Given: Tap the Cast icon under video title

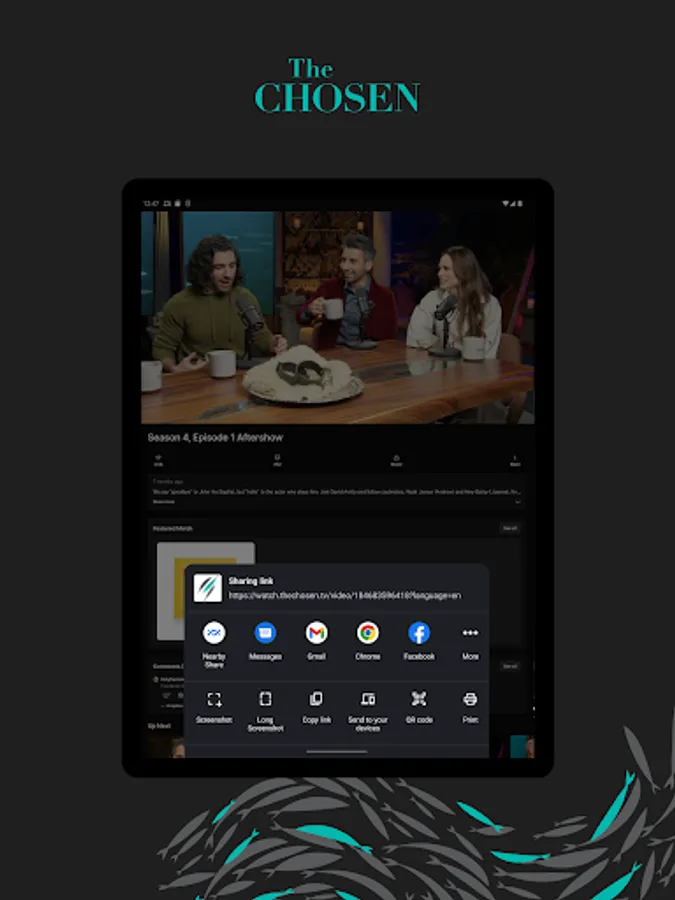Looking at the screenshot, I should click(158, 460).
